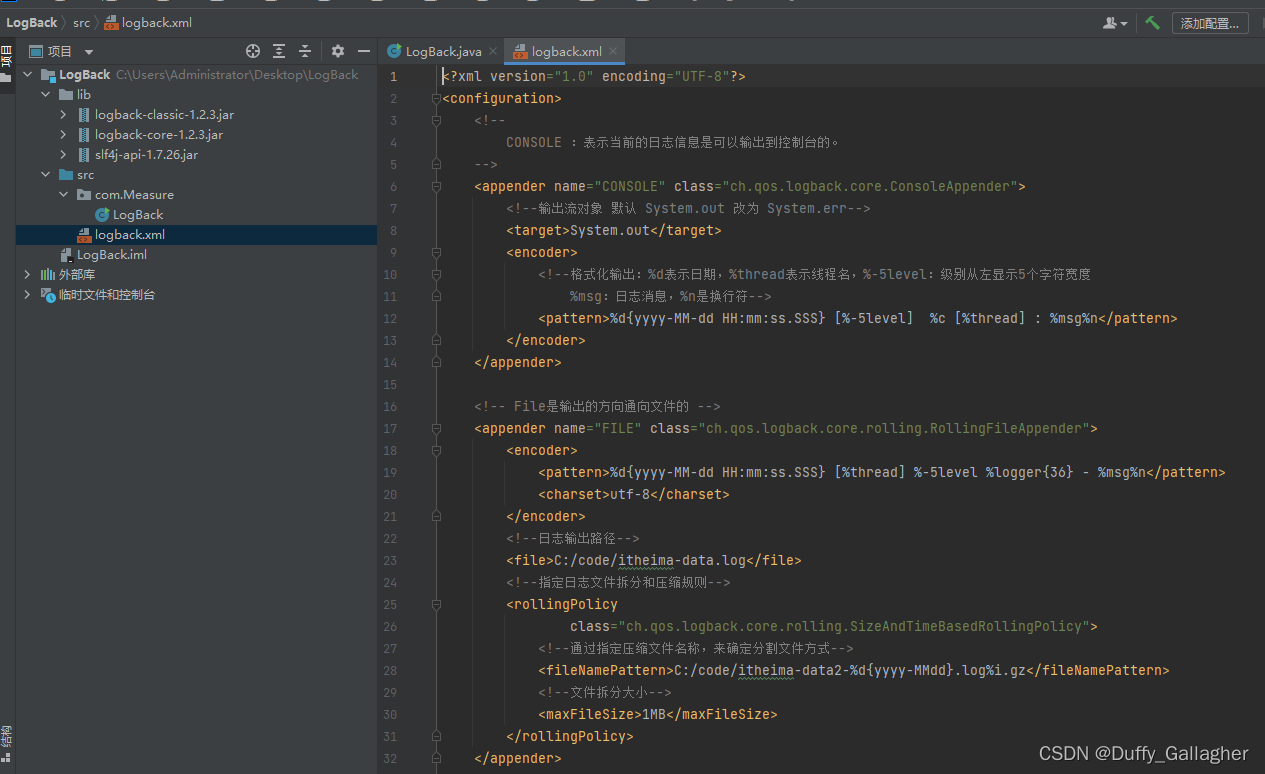Select 外部库 in project tree

click(77, 274)
